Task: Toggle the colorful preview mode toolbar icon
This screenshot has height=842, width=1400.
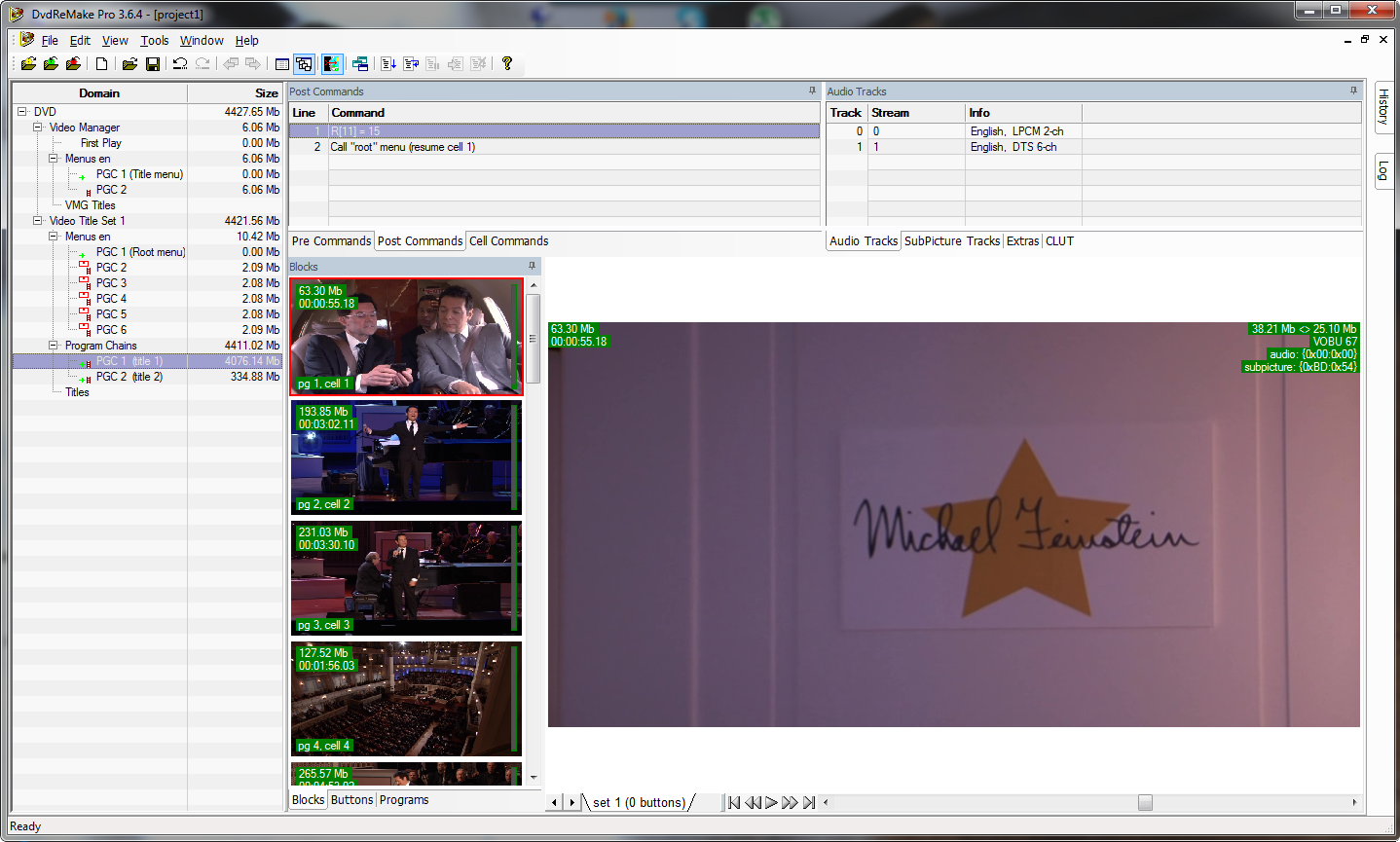Action: (x=332, y=63)
